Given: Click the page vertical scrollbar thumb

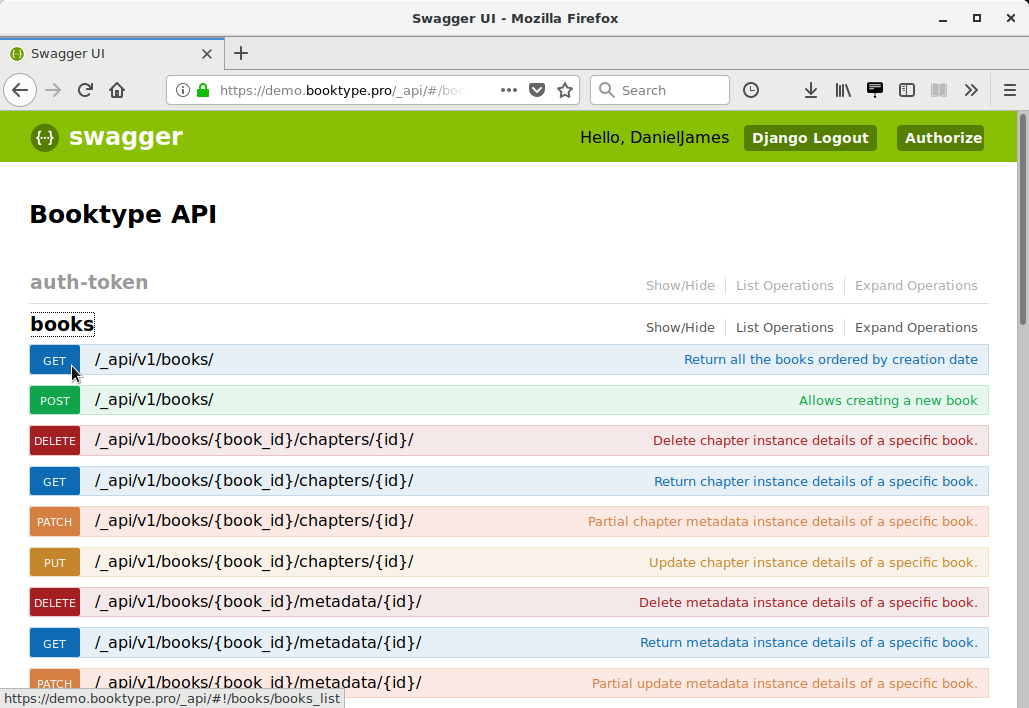Looking at the screenshot, I should 1022,219.
